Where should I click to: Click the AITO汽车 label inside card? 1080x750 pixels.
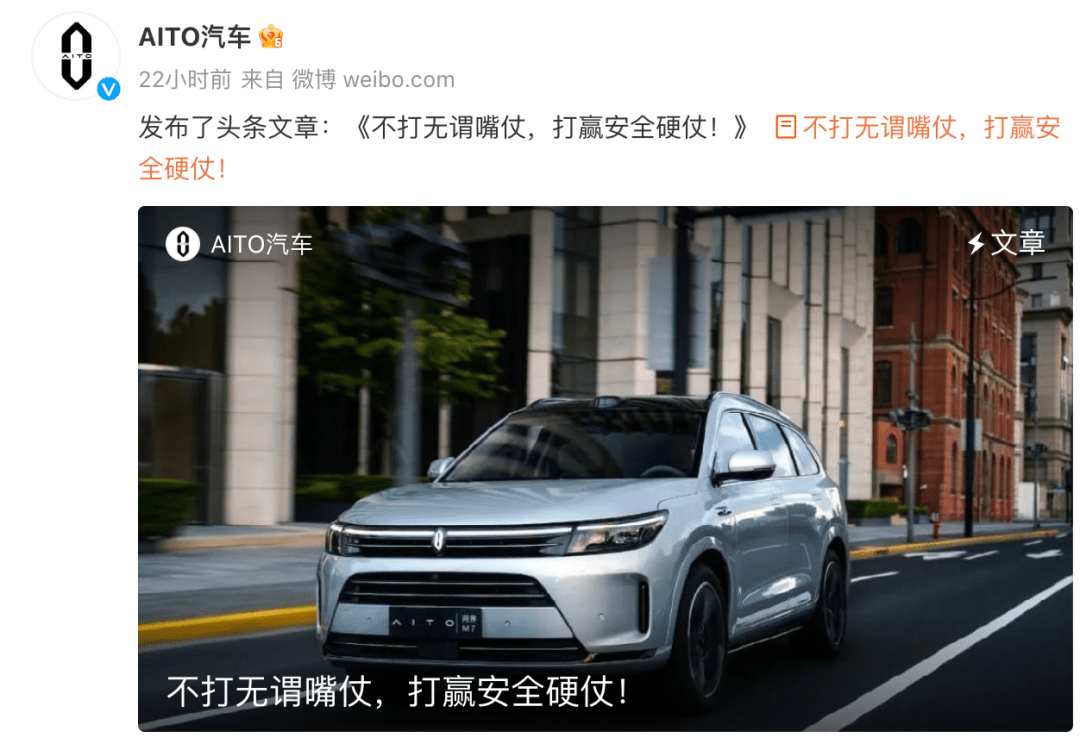262,244
